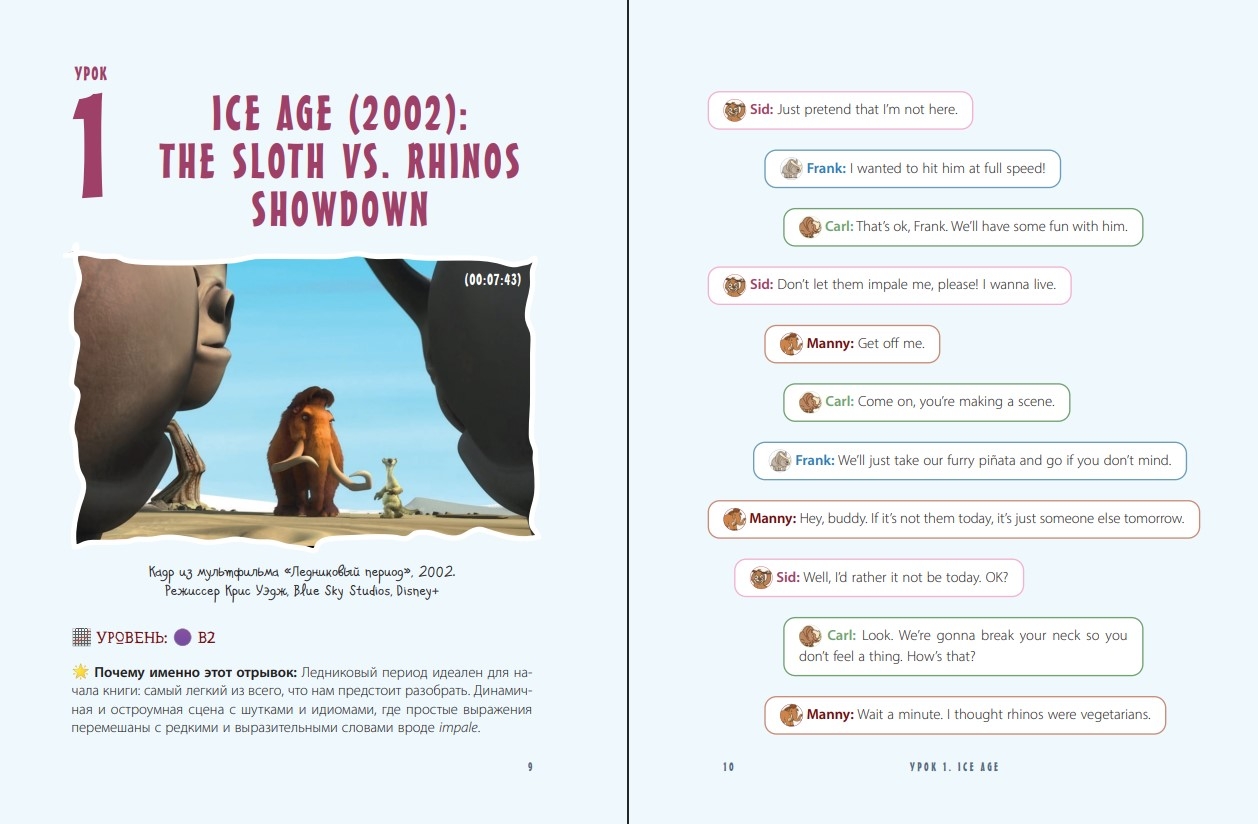
Task: Click the grid icon beside УРОВЕНЬ
Action: tap(82, 637)
